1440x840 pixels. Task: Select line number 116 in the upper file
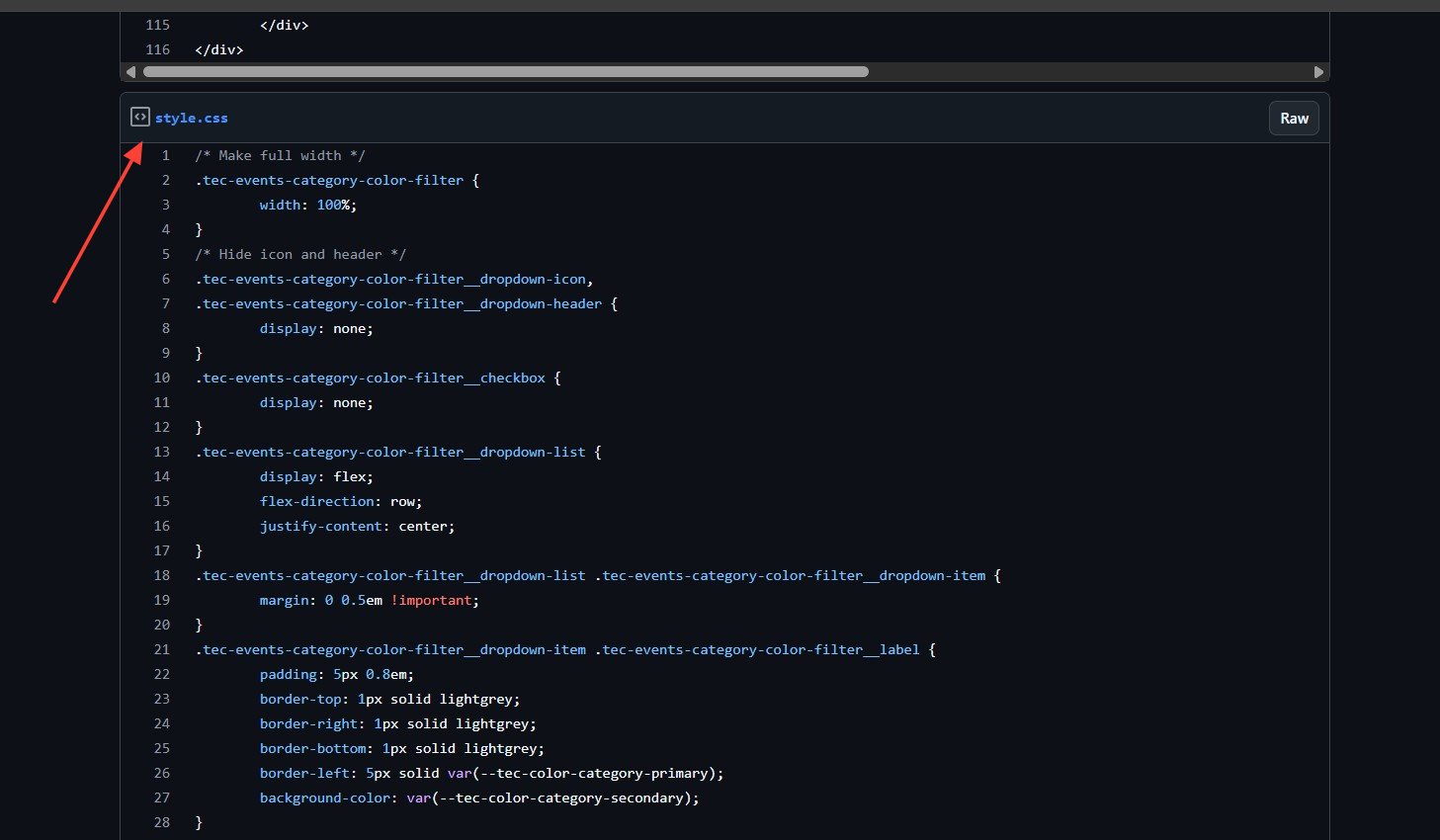158,49
